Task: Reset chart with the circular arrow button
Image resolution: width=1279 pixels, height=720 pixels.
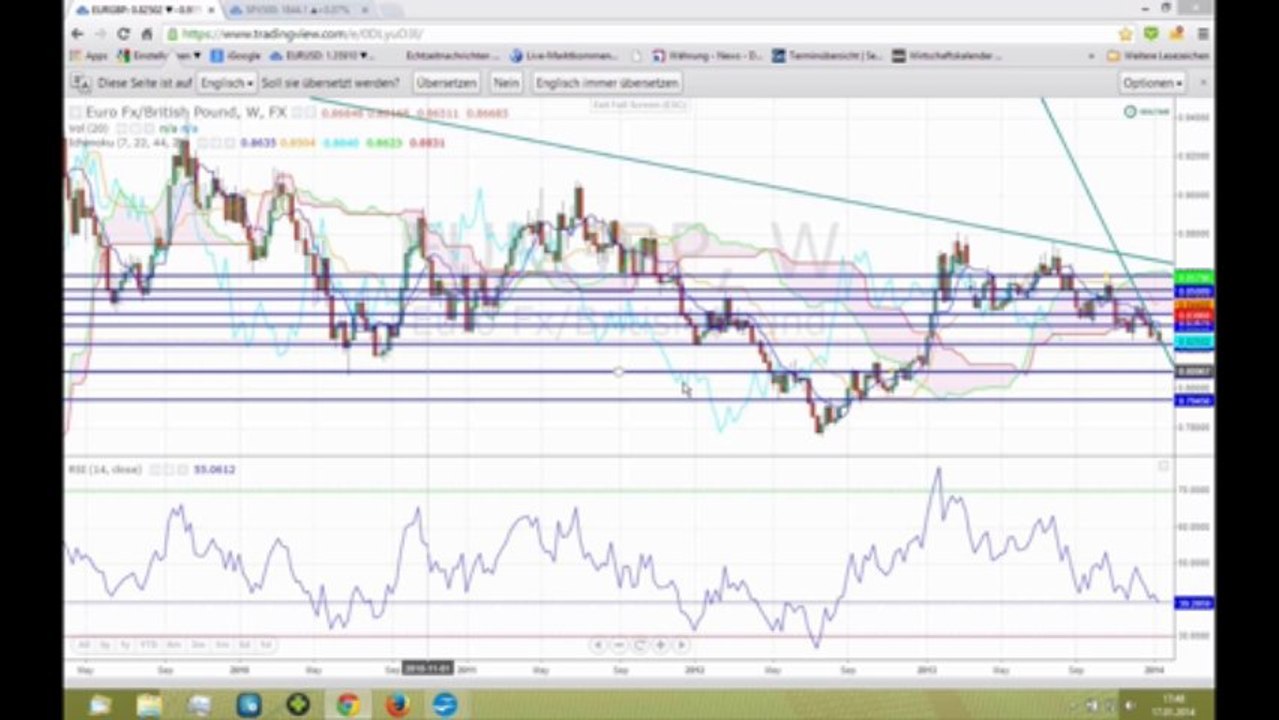Action: pos(639,645)
